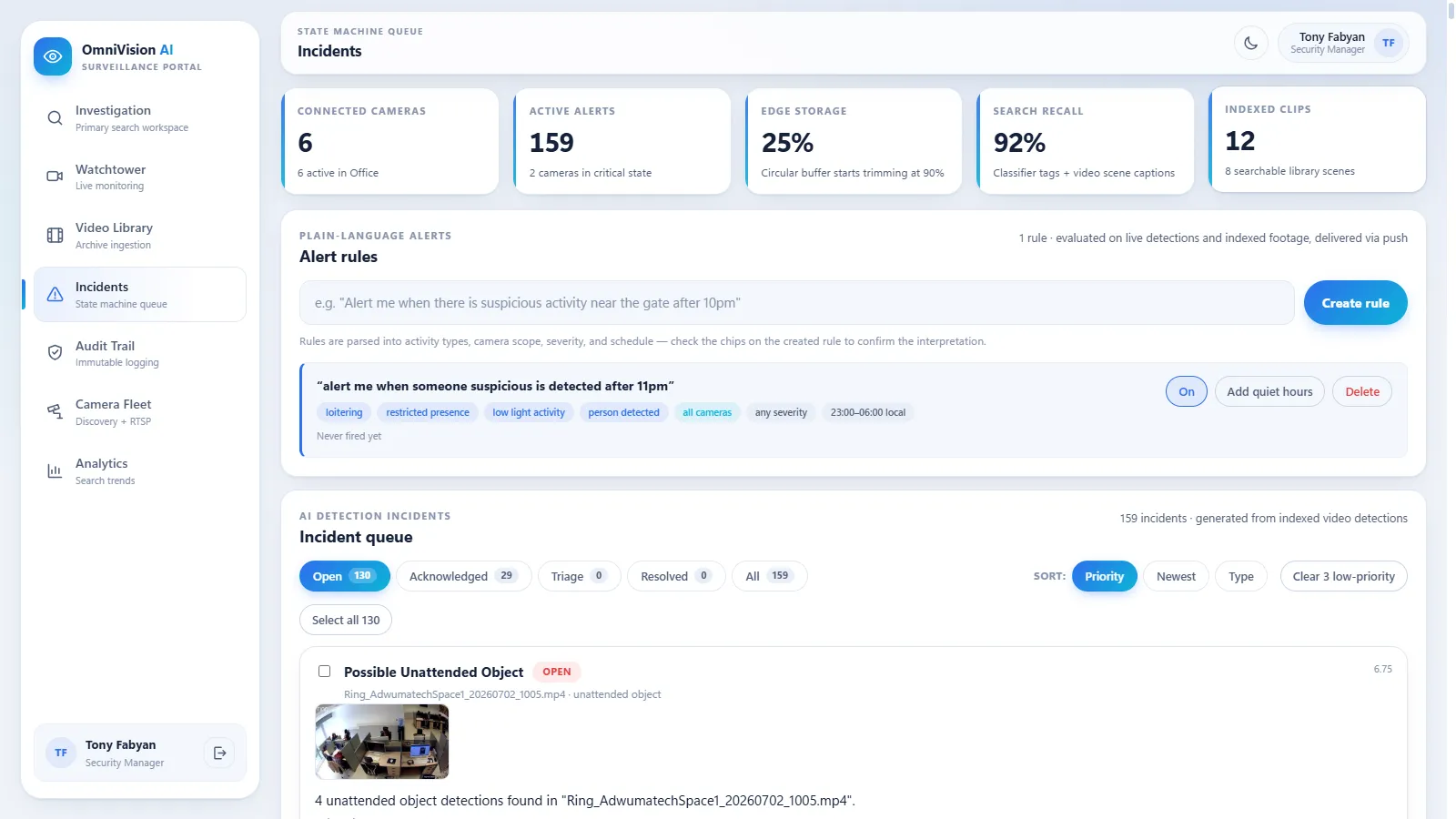
Task: Click the loitering chip on the rule
Action: tap(344, 412)
